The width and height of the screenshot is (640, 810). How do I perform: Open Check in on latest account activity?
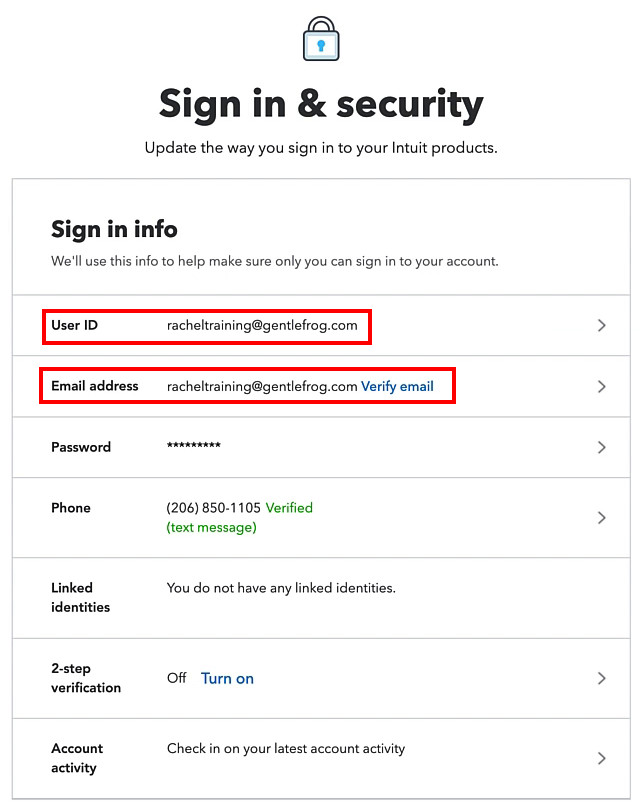[x=286, y=749]
